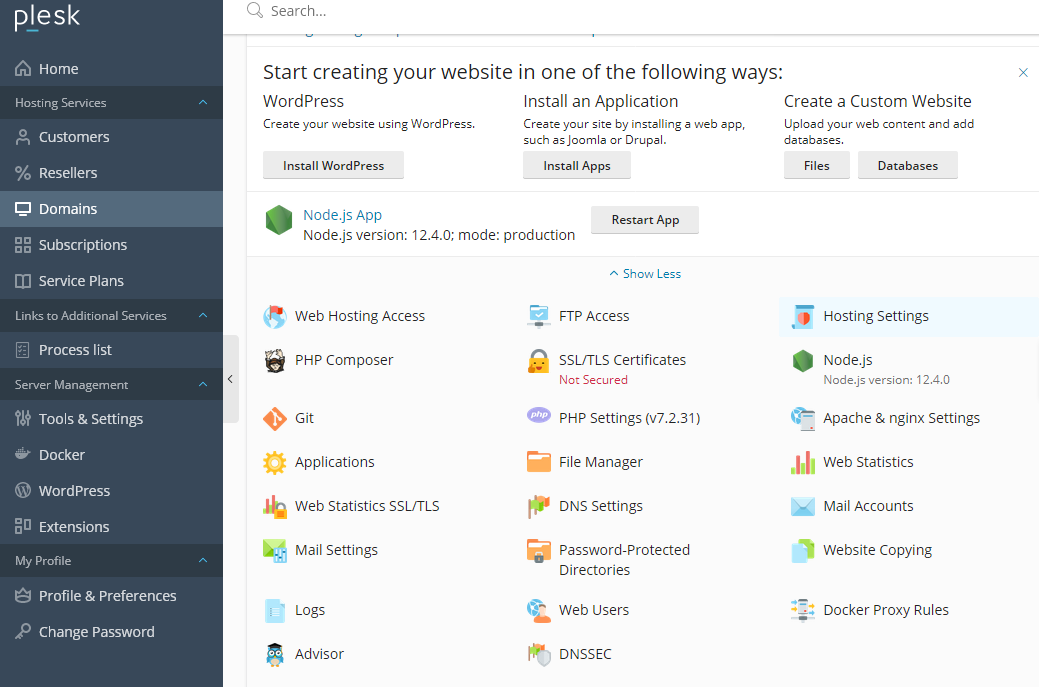
Task: Click the FTP Access monitor icon
Action: click(x=539, y=317)
